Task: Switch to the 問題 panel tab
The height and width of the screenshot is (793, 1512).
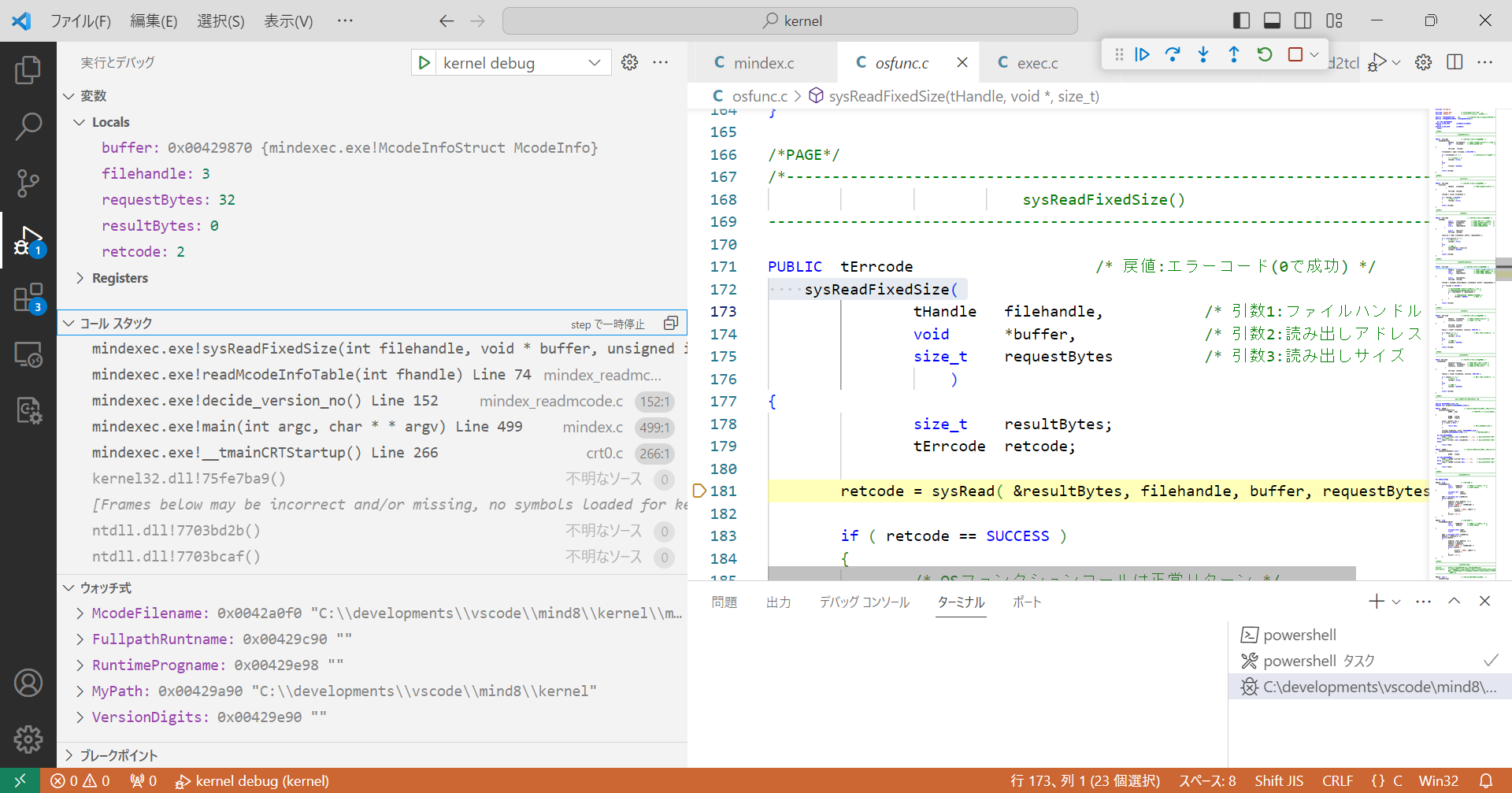Action: pyautogui.click(x=724, y=602)
